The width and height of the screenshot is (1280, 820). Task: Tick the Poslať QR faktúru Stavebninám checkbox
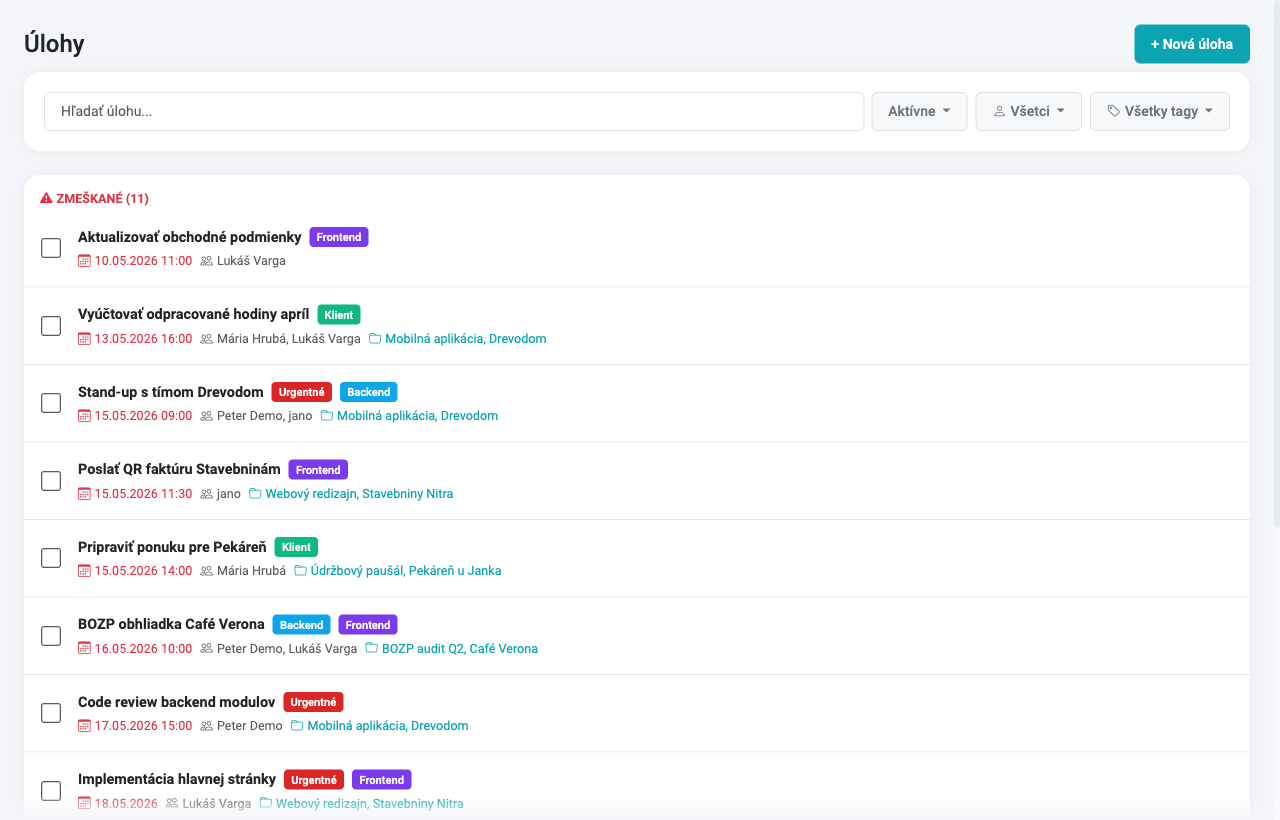pos(51,481)
